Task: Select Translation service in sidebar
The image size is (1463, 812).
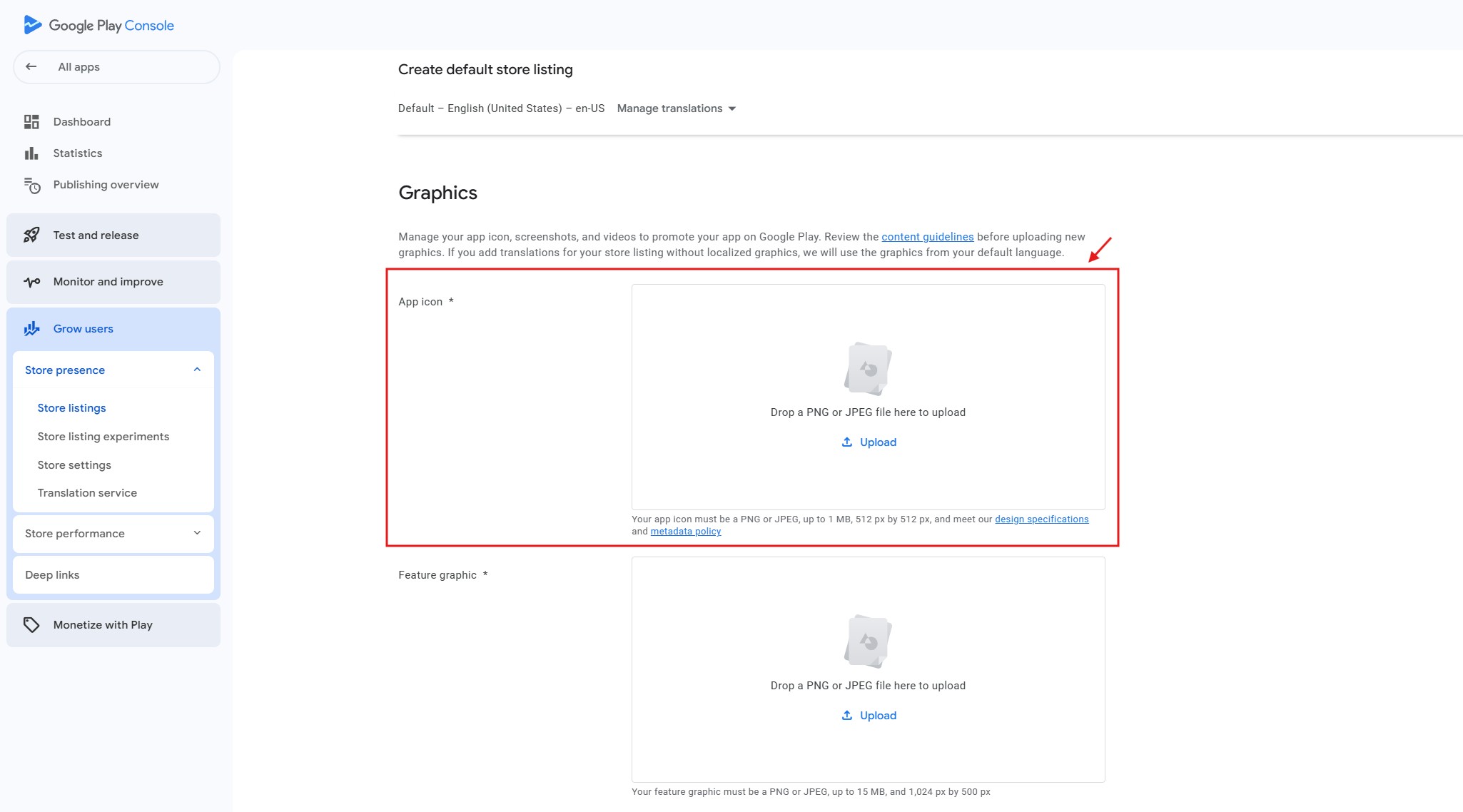Action: point(87,493)
